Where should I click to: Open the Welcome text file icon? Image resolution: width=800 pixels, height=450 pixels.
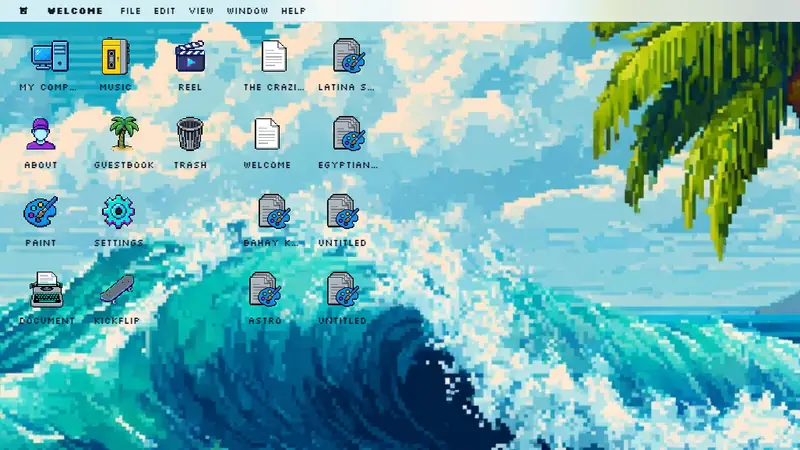(267, 134)
